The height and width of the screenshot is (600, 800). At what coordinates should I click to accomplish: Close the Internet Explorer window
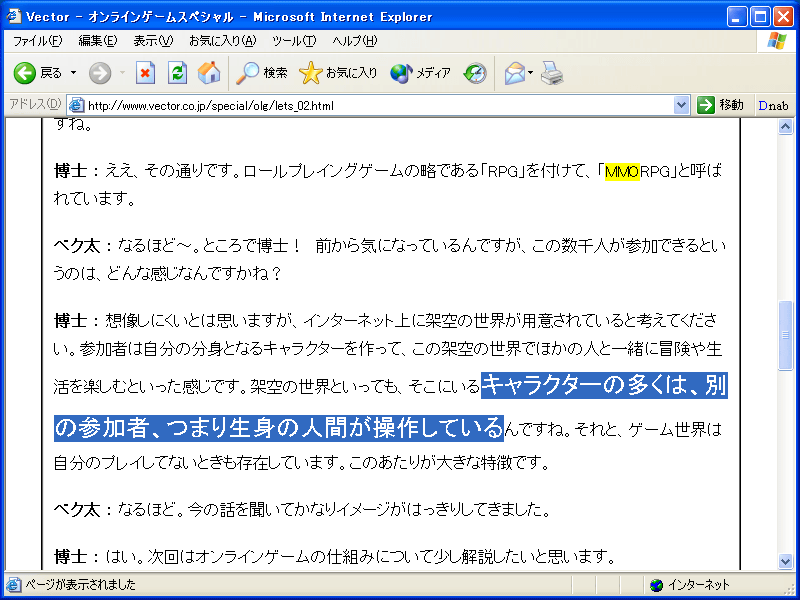[783, 17]
